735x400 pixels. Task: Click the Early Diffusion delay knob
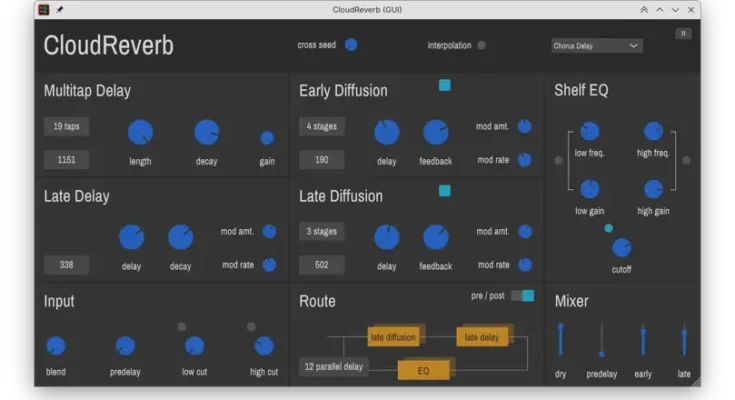[387, 132]
